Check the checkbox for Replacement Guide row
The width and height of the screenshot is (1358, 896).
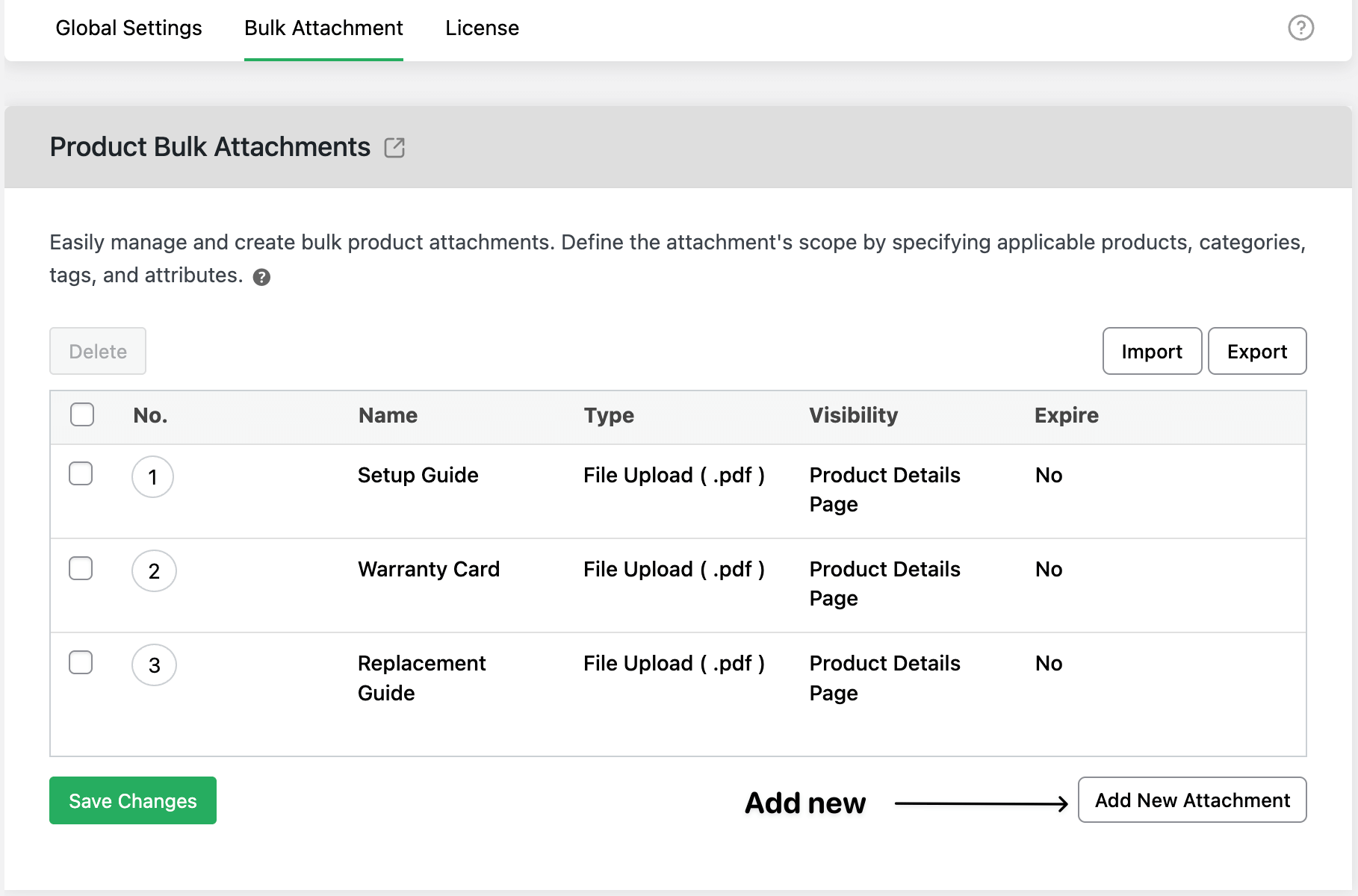pos(81,662)
